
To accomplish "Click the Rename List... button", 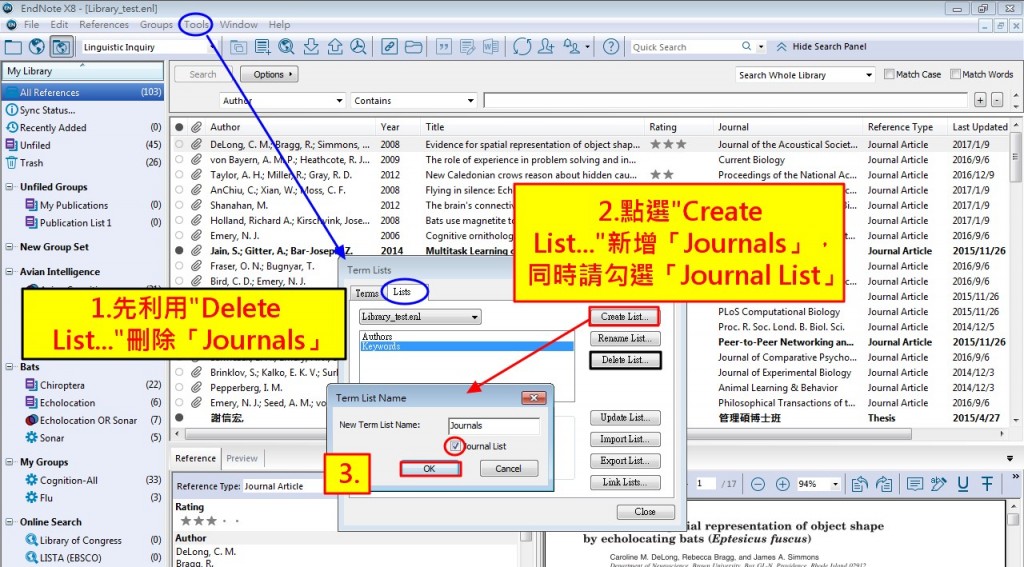I will click(625, 338).
